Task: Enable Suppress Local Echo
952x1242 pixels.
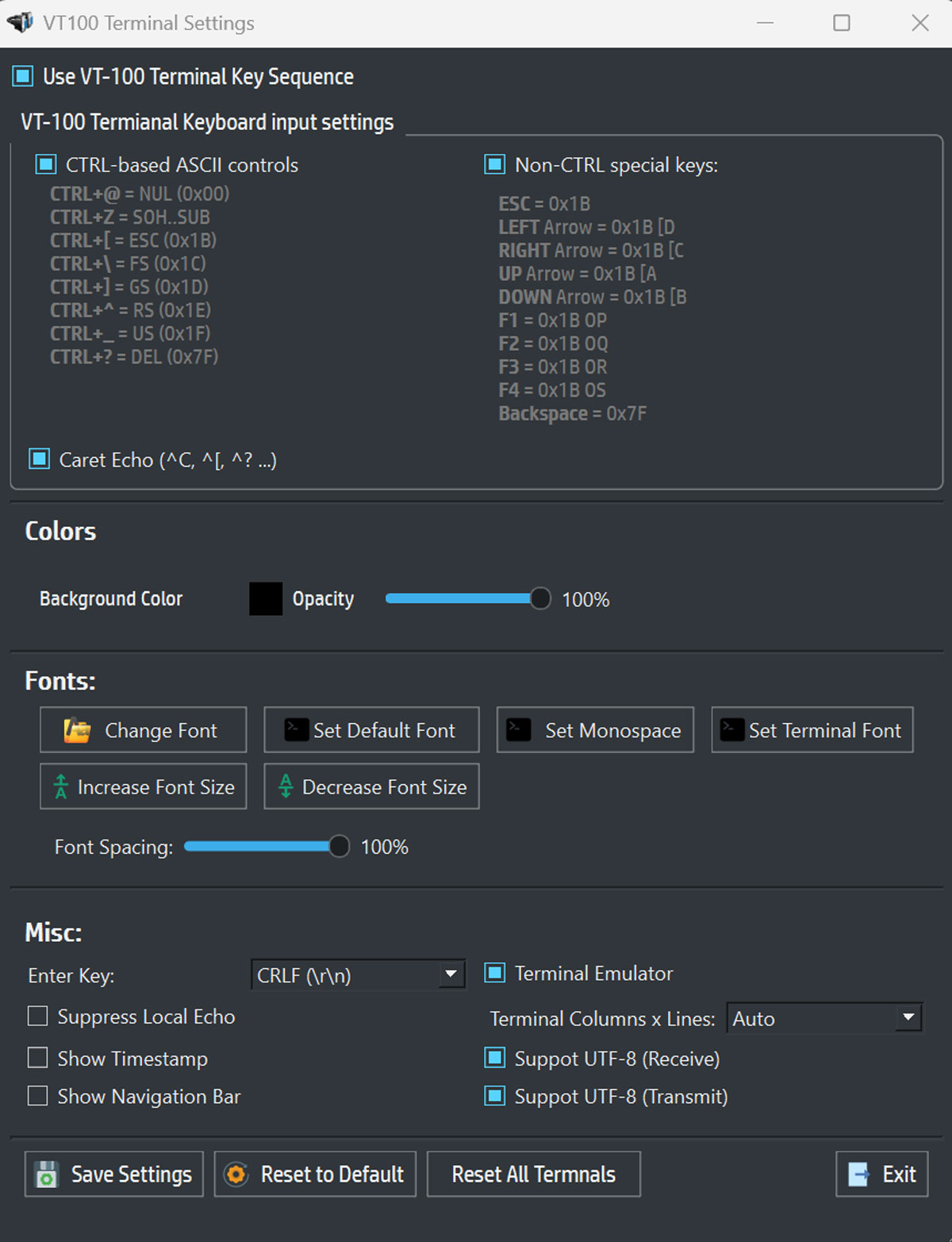Action: click(x=37, y=1016)
